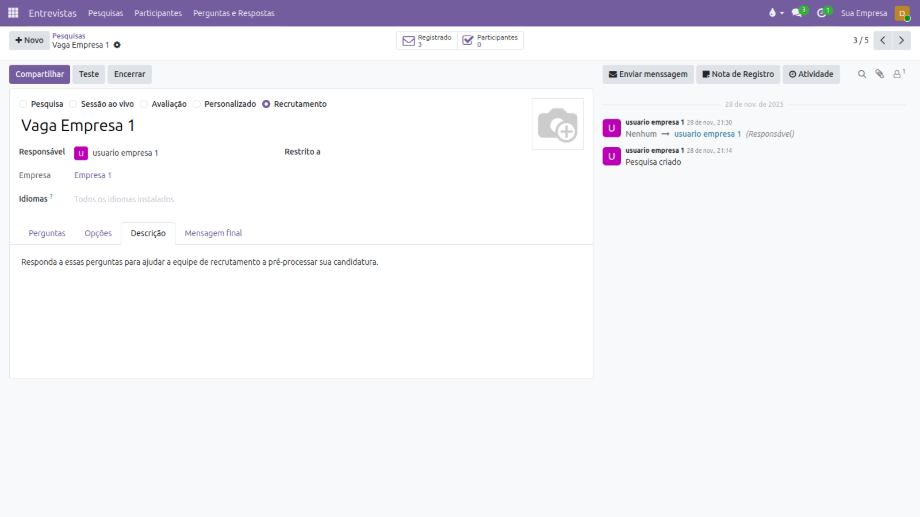The width and height of the screenshot is (920, 517).
Task: Select the Pesquisa radio option
Action: (24, 104)
